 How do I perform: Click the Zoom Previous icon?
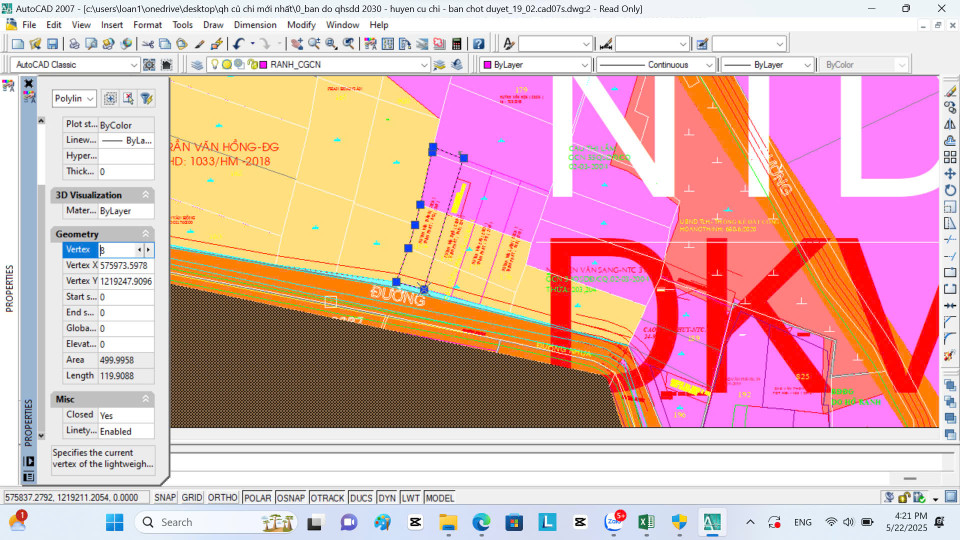click(348, 44)
